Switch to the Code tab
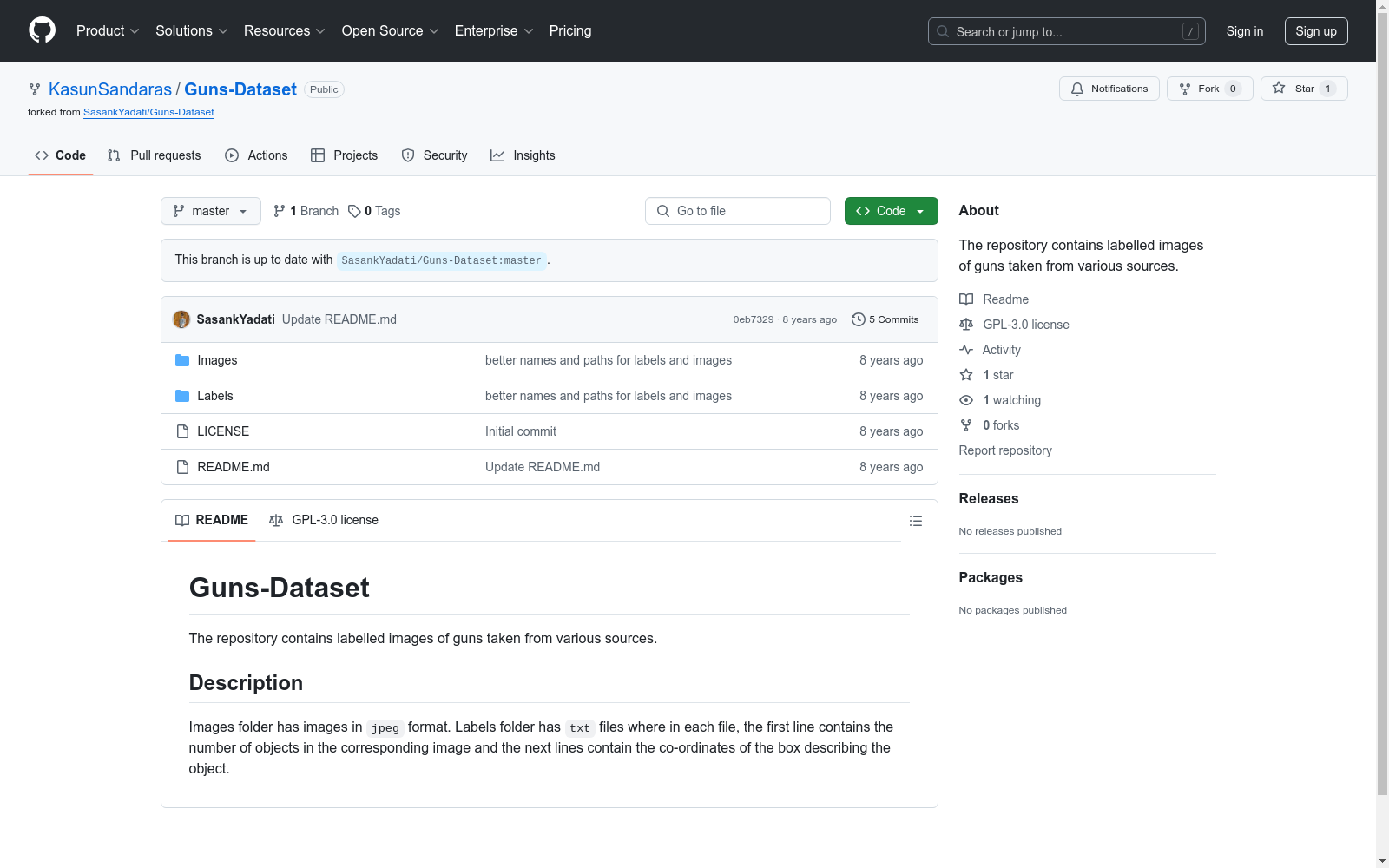Image resolution: width=1389 pixels, height=868 pixels. click(61, 155)
